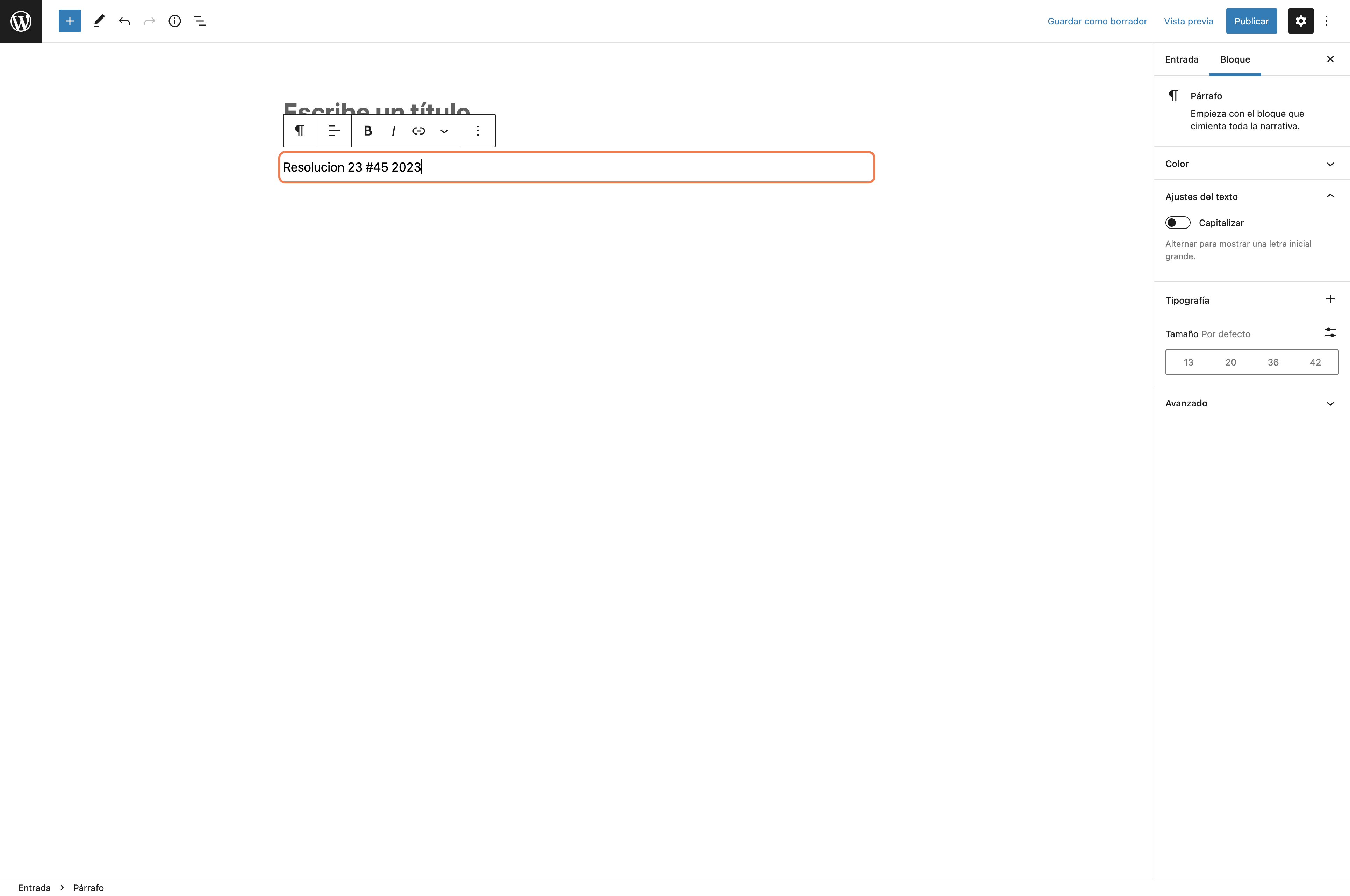
Task: Expand the Avanzado panel
Action: tap(1252, 403)
